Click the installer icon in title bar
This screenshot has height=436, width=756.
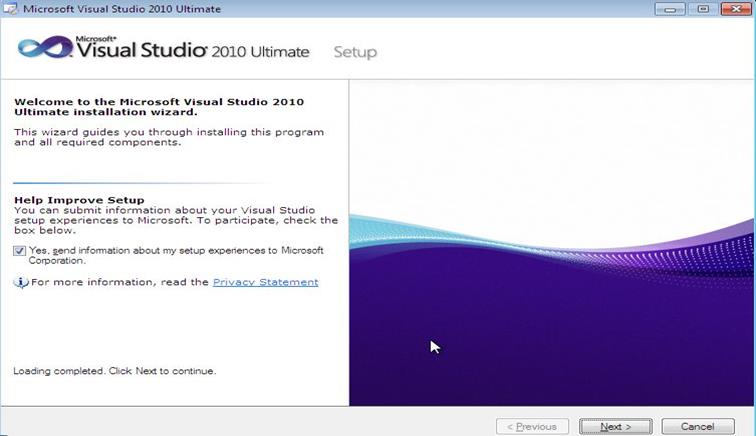[10, 9]
